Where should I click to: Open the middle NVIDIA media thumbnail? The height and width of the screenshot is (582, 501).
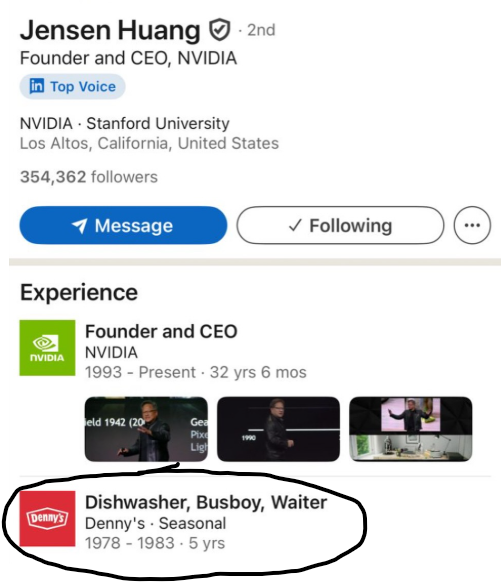(x=278, y=429)
